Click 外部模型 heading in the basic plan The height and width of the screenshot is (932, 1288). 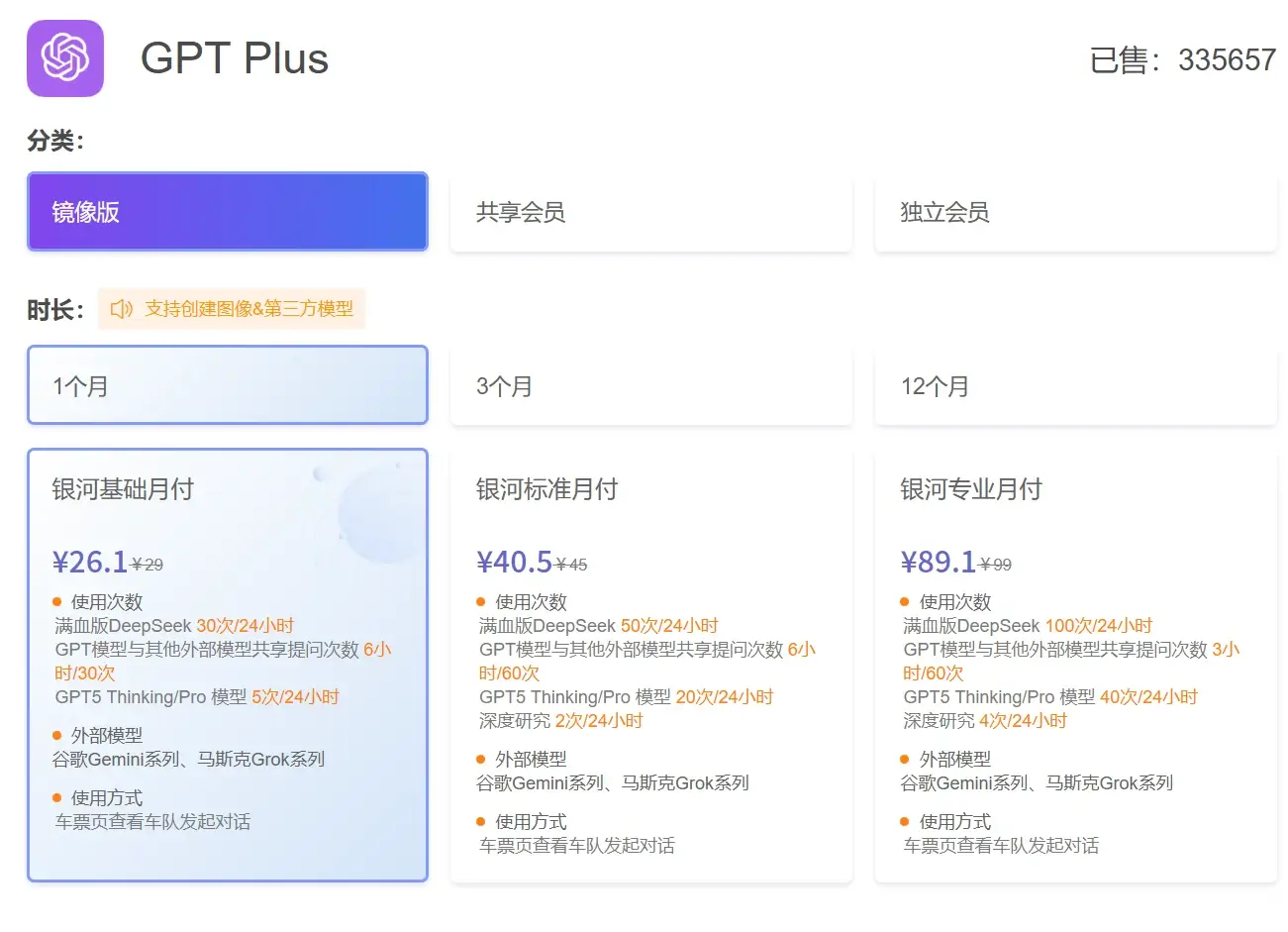[107, 735]
